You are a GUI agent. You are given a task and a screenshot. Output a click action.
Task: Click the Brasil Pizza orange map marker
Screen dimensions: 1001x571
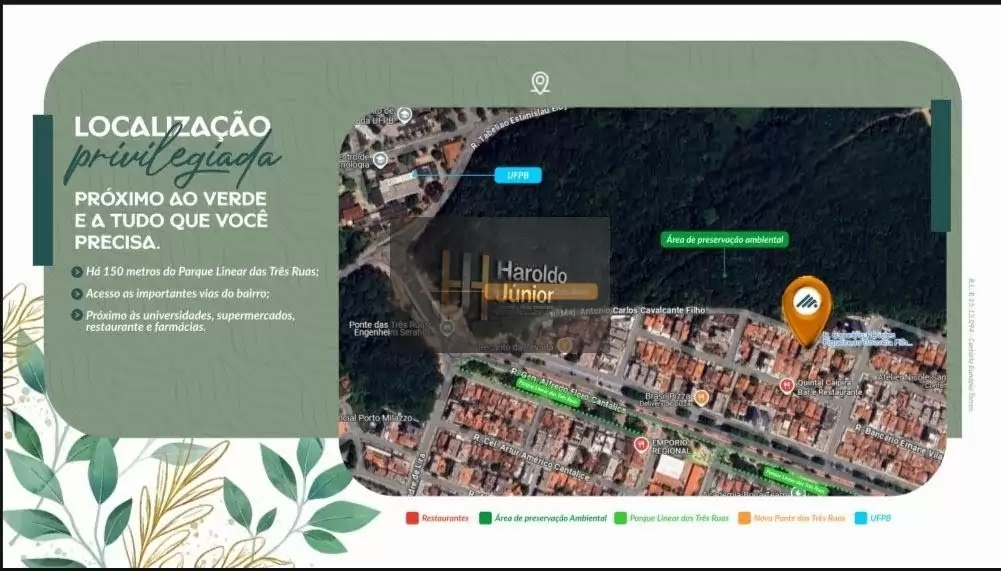pyautogui.click(x=702, y=398)
